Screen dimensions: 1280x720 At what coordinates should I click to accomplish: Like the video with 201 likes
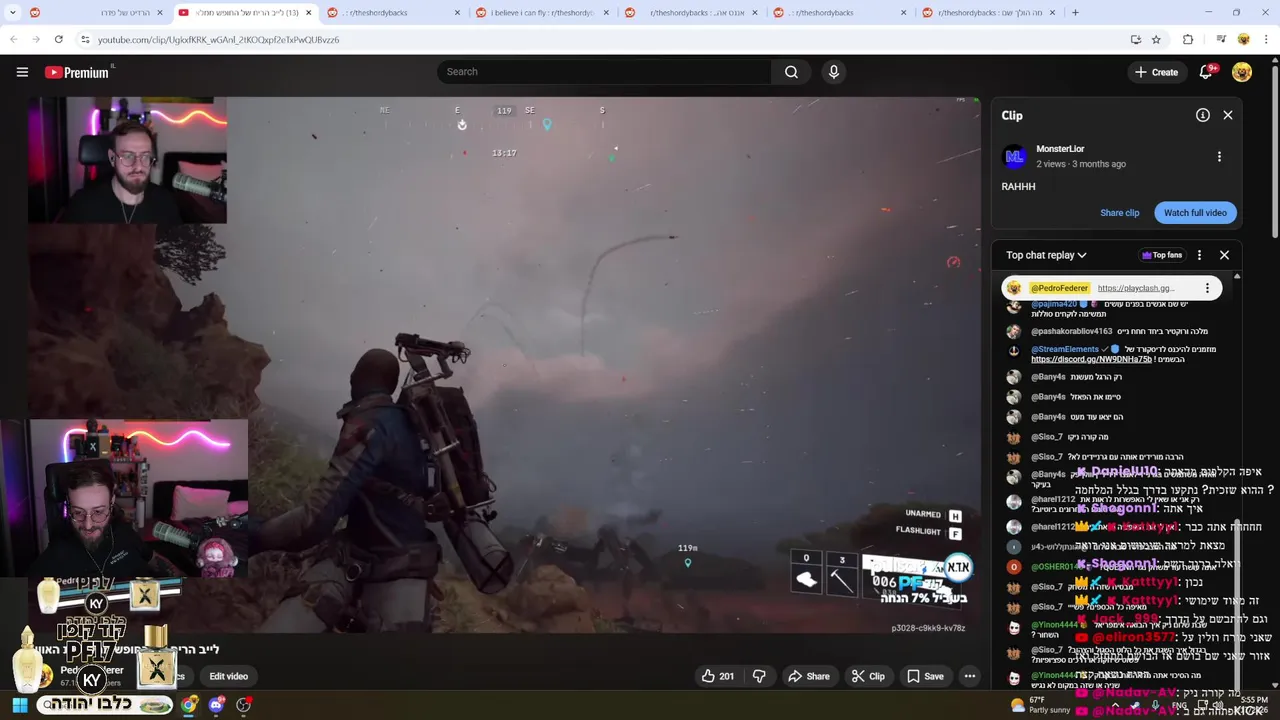click(718, 676)
